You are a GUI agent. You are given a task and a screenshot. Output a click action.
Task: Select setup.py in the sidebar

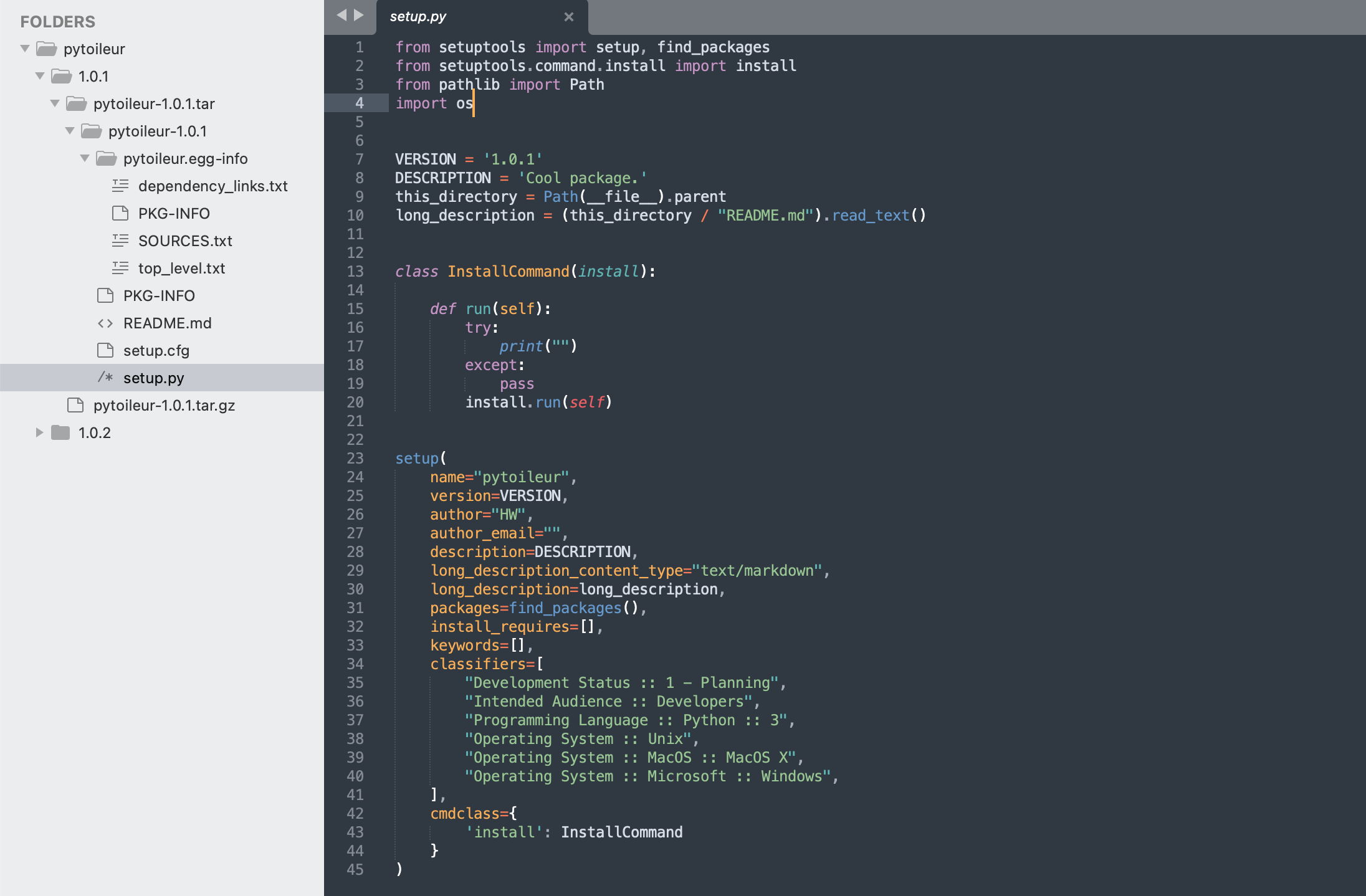[x=153, y=378]
